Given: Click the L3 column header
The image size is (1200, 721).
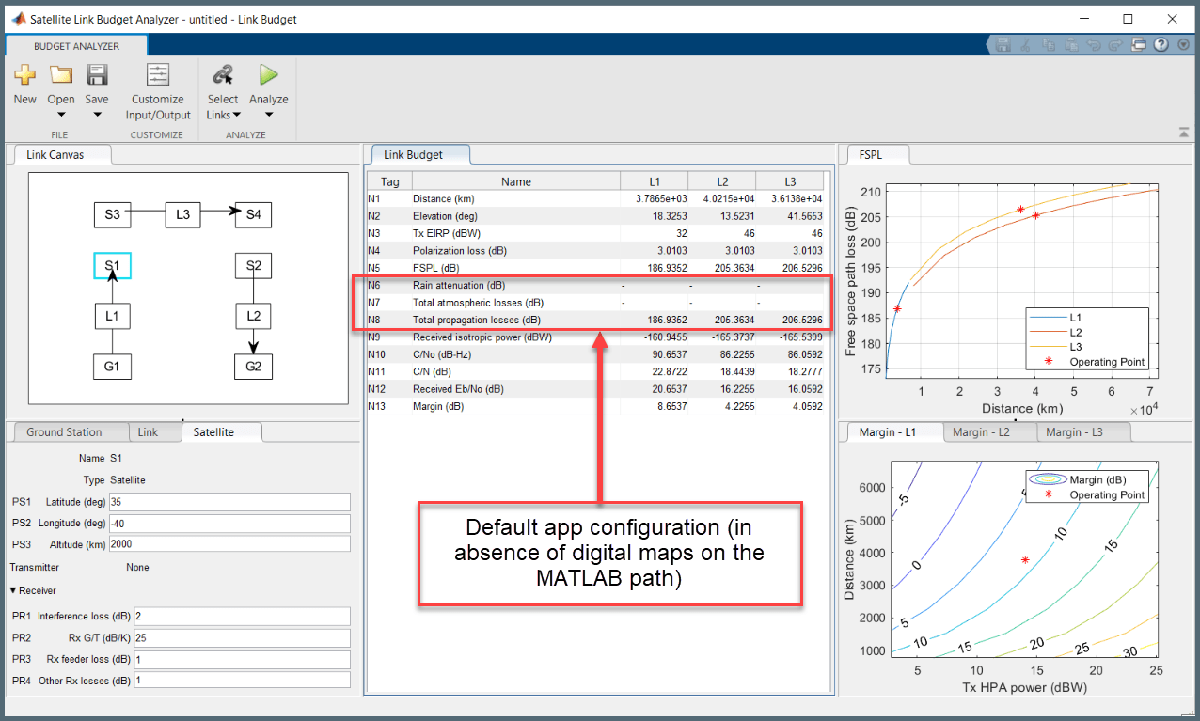Looking at the screenshot, I should [x=790, y=182].
